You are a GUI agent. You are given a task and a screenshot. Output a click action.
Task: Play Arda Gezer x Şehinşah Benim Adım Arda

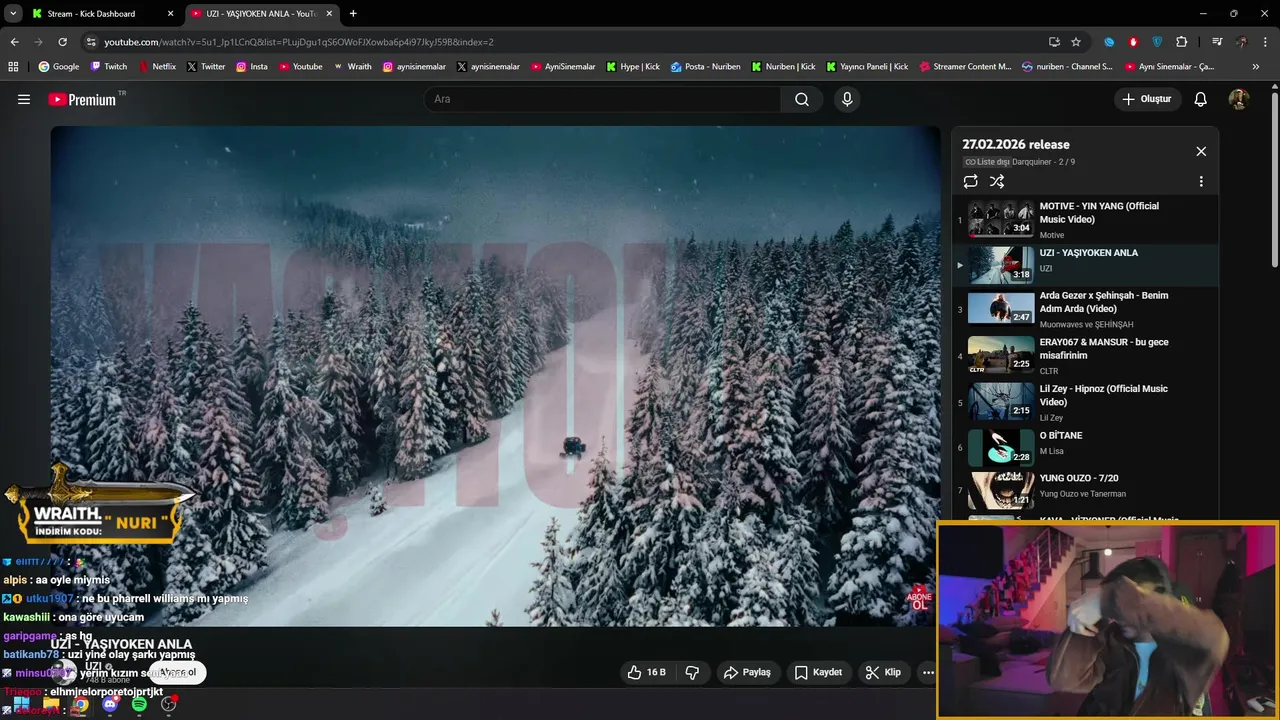1085,309
